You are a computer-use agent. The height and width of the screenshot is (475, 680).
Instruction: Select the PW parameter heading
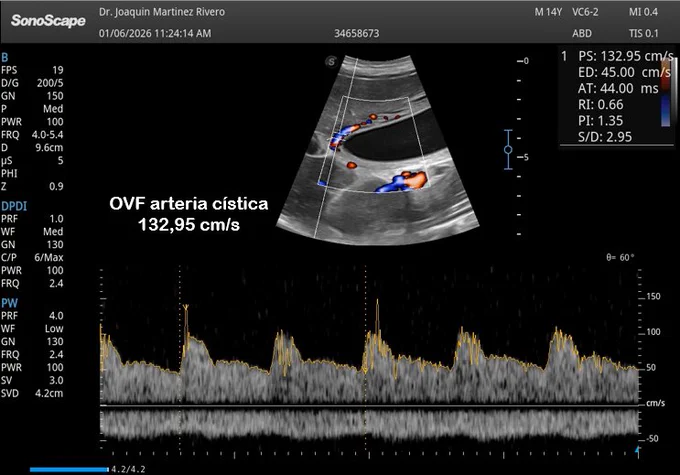tap(9, 303)
